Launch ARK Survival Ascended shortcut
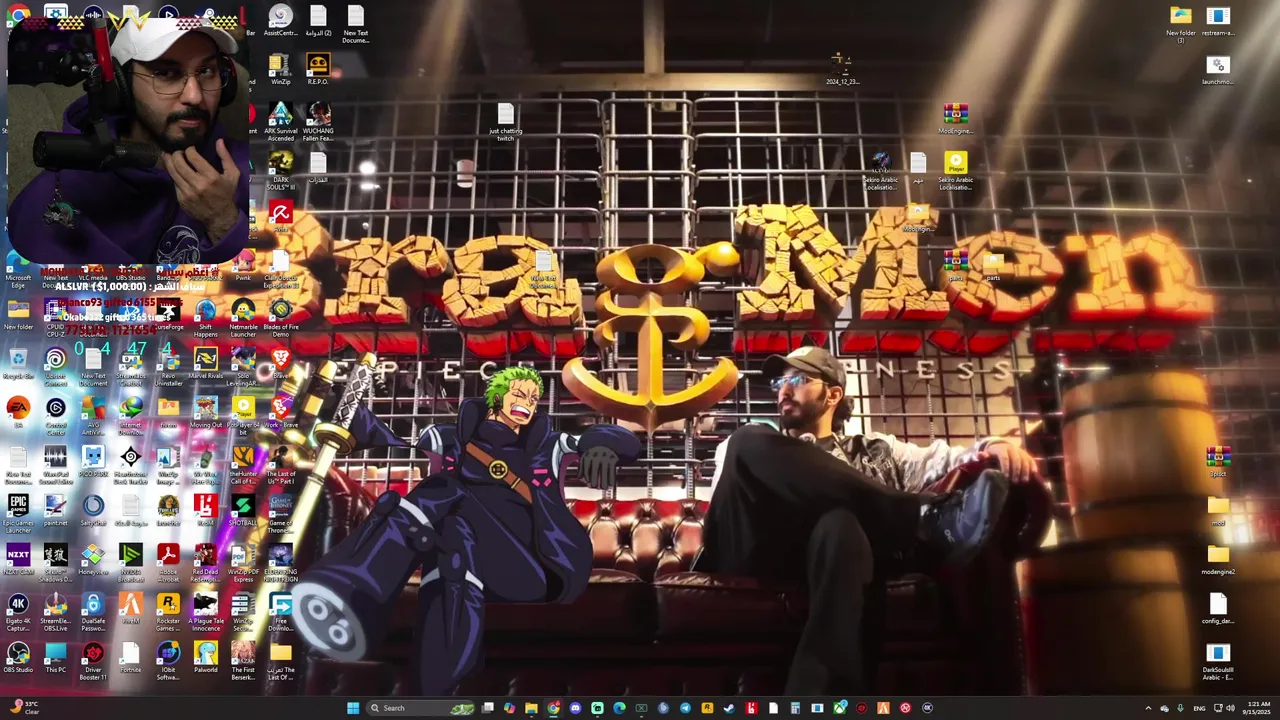The image size is (1280, 720). [281, 121]
